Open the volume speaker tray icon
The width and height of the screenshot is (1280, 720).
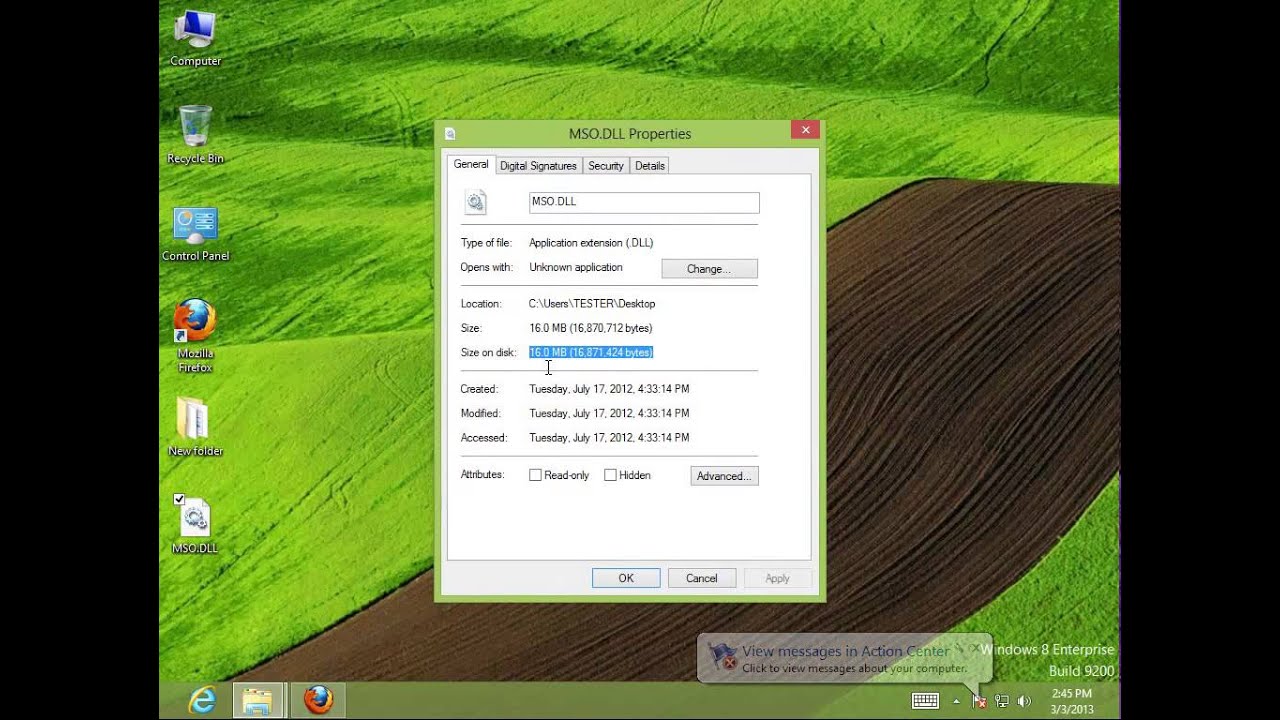click(x=1023, y=701)
